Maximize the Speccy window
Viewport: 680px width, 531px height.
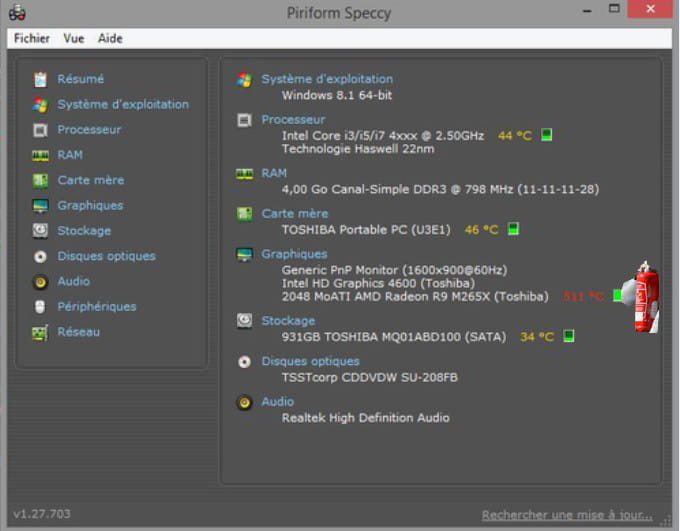614,9
